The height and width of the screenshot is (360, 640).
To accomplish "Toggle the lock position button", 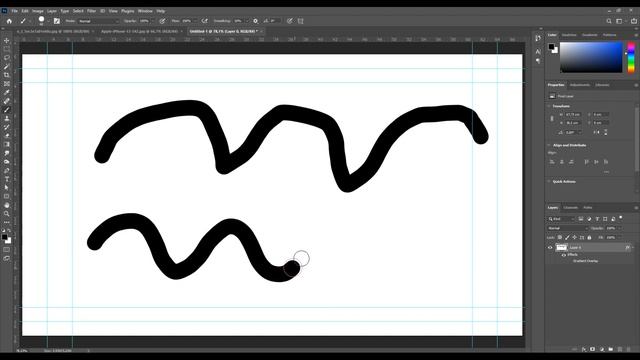I will click(x=575, y=237).
